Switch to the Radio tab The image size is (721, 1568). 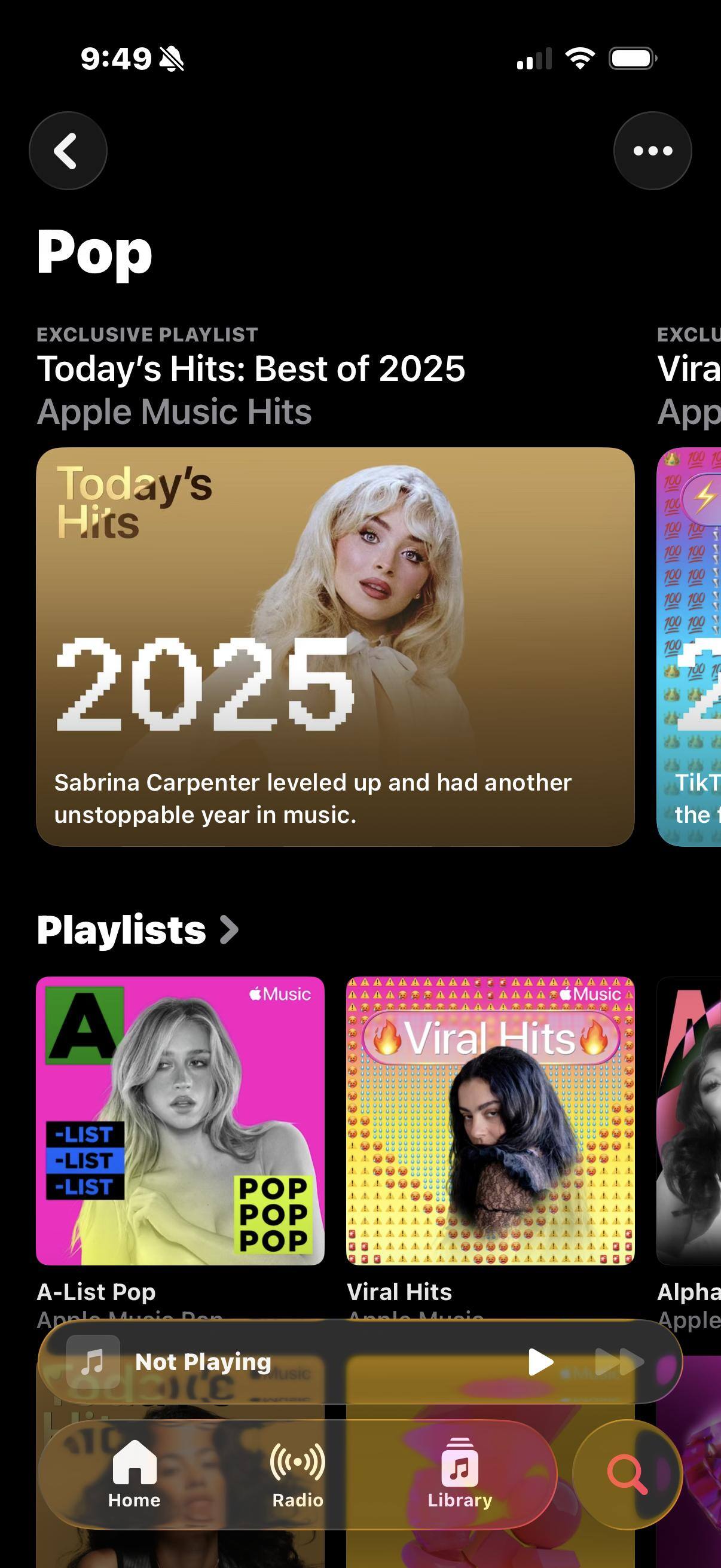[298, 1474]
